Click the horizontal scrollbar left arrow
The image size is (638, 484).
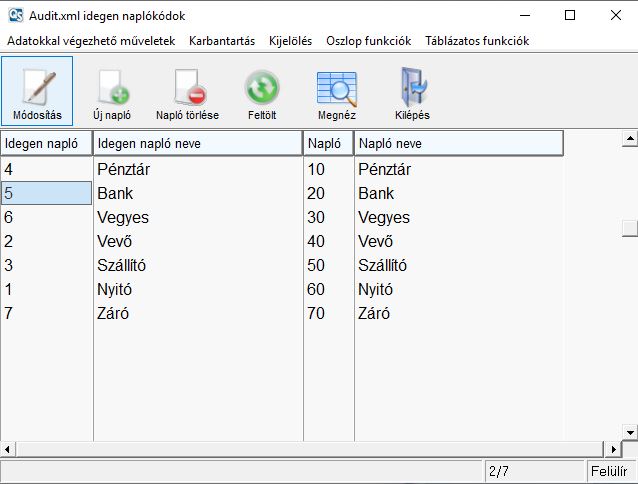8,448
